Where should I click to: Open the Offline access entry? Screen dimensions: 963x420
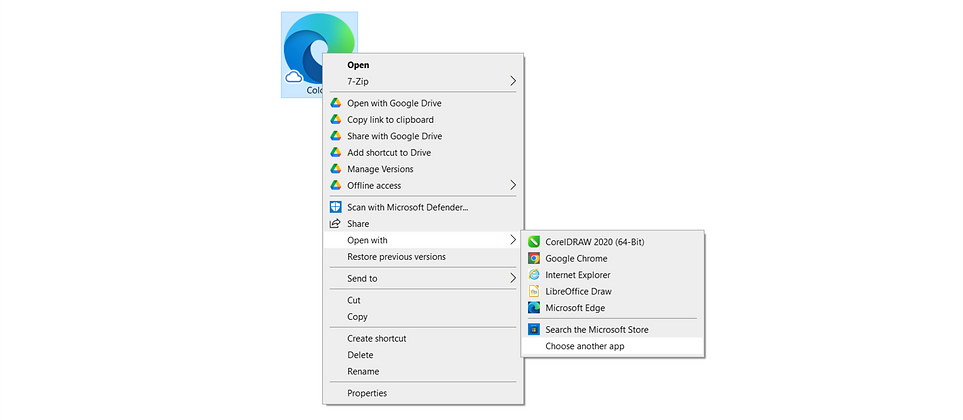click(x=423, y=185)
